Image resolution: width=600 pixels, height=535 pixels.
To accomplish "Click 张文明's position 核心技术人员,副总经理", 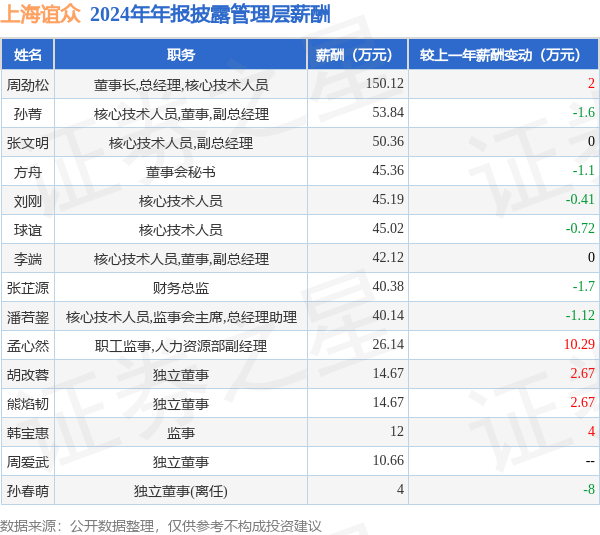I will point(181,143).
